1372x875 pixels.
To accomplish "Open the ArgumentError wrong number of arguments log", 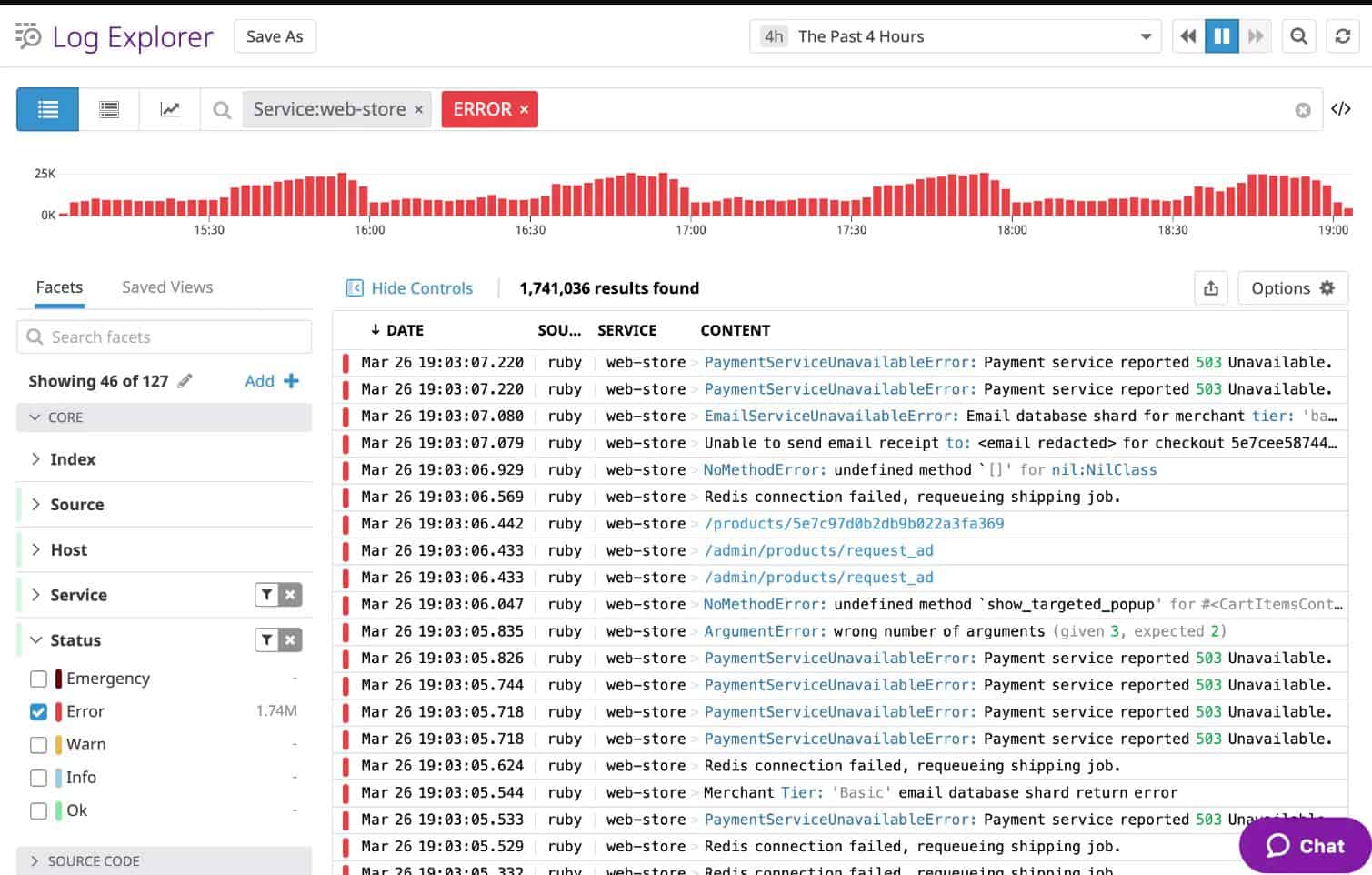I will click(x=840, y=631).
